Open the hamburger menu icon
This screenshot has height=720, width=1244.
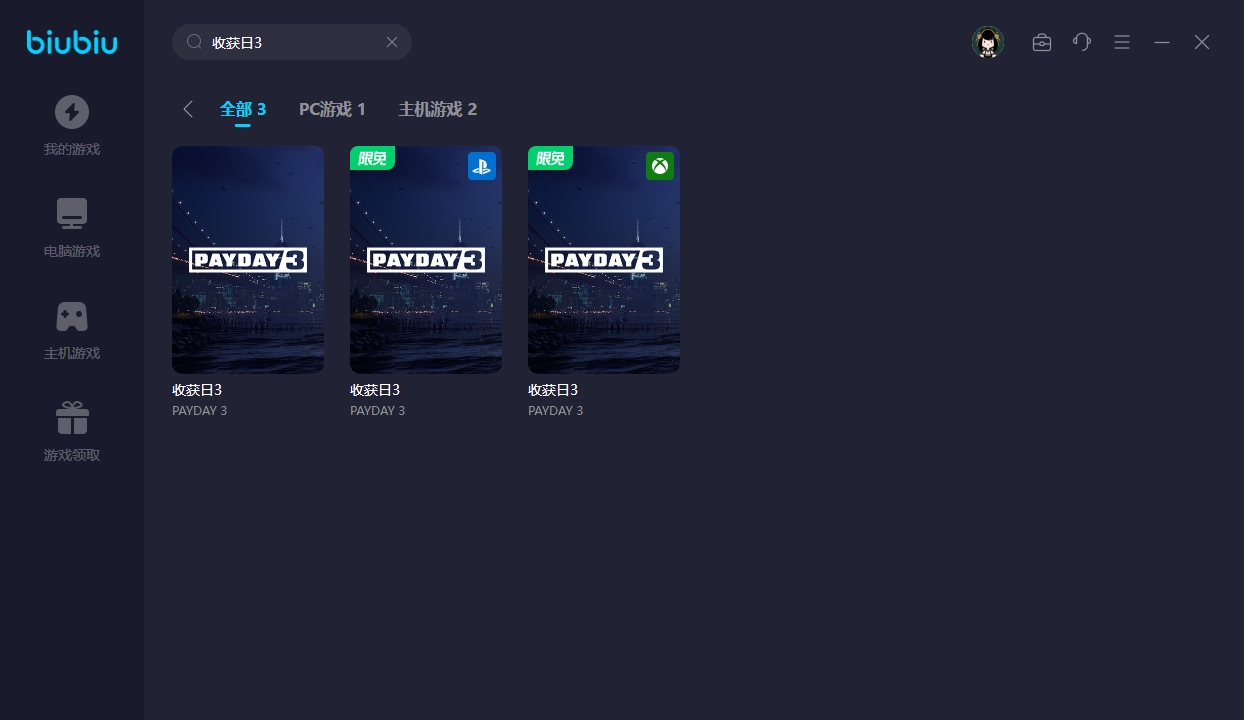click(1122, 42)
